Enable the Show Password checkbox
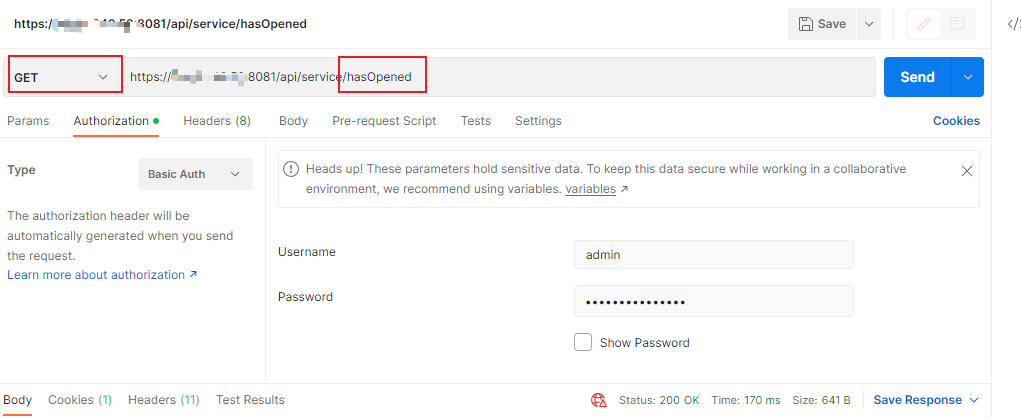 583,342
